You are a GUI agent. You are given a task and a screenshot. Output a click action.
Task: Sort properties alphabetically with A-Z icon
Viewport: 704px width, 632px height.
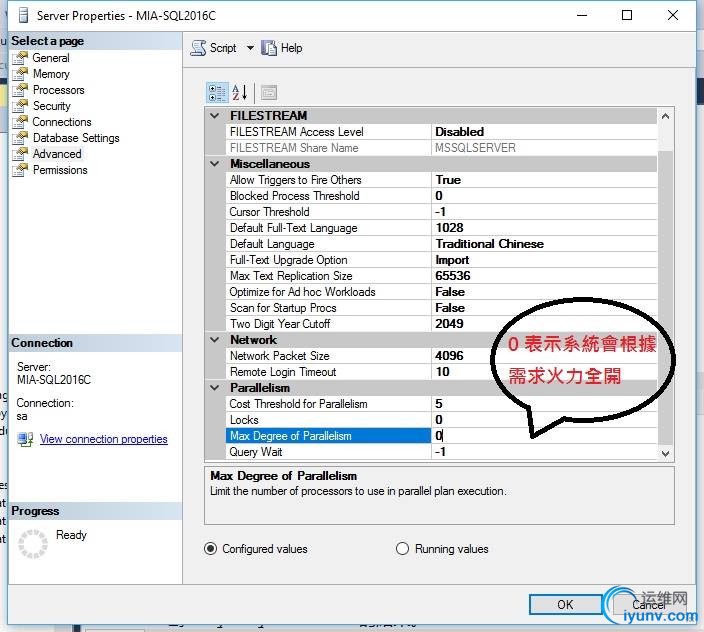pyautogui.click(x=239, y=93)
